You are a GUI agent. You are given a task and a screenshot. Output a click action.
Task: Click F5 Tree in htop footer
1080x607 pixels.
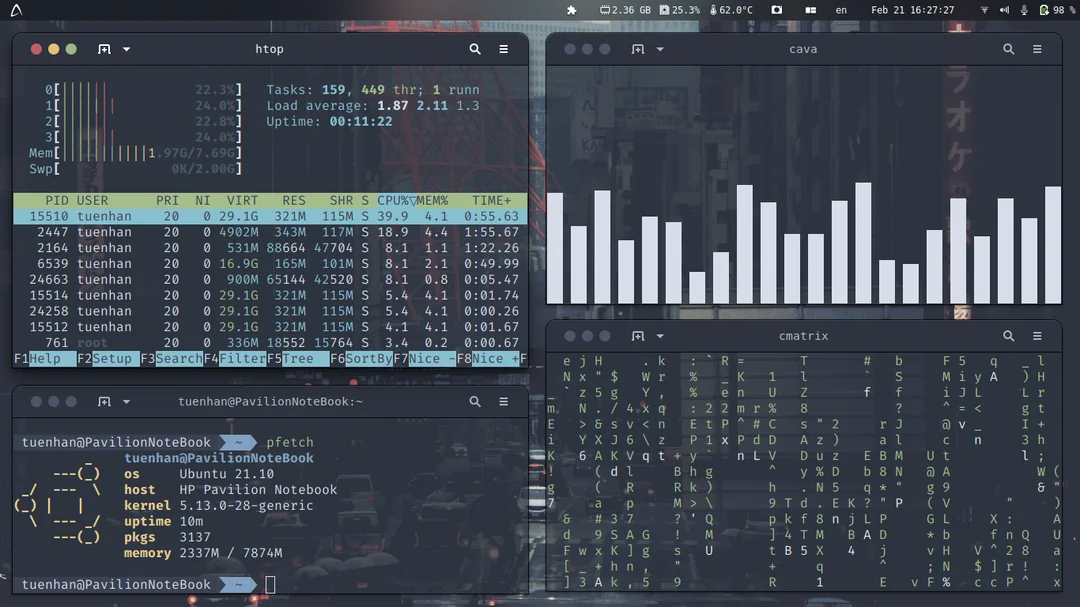pyautogui.click(x=298, y=358)
